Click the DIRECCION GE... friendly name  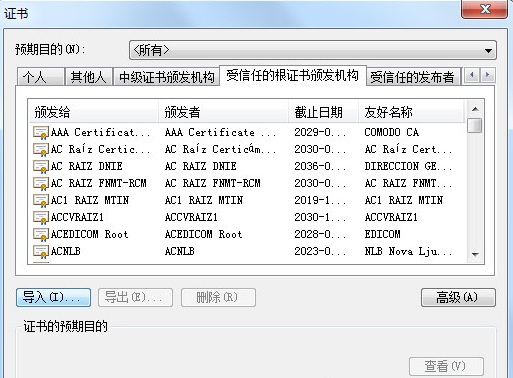(408, 167)
